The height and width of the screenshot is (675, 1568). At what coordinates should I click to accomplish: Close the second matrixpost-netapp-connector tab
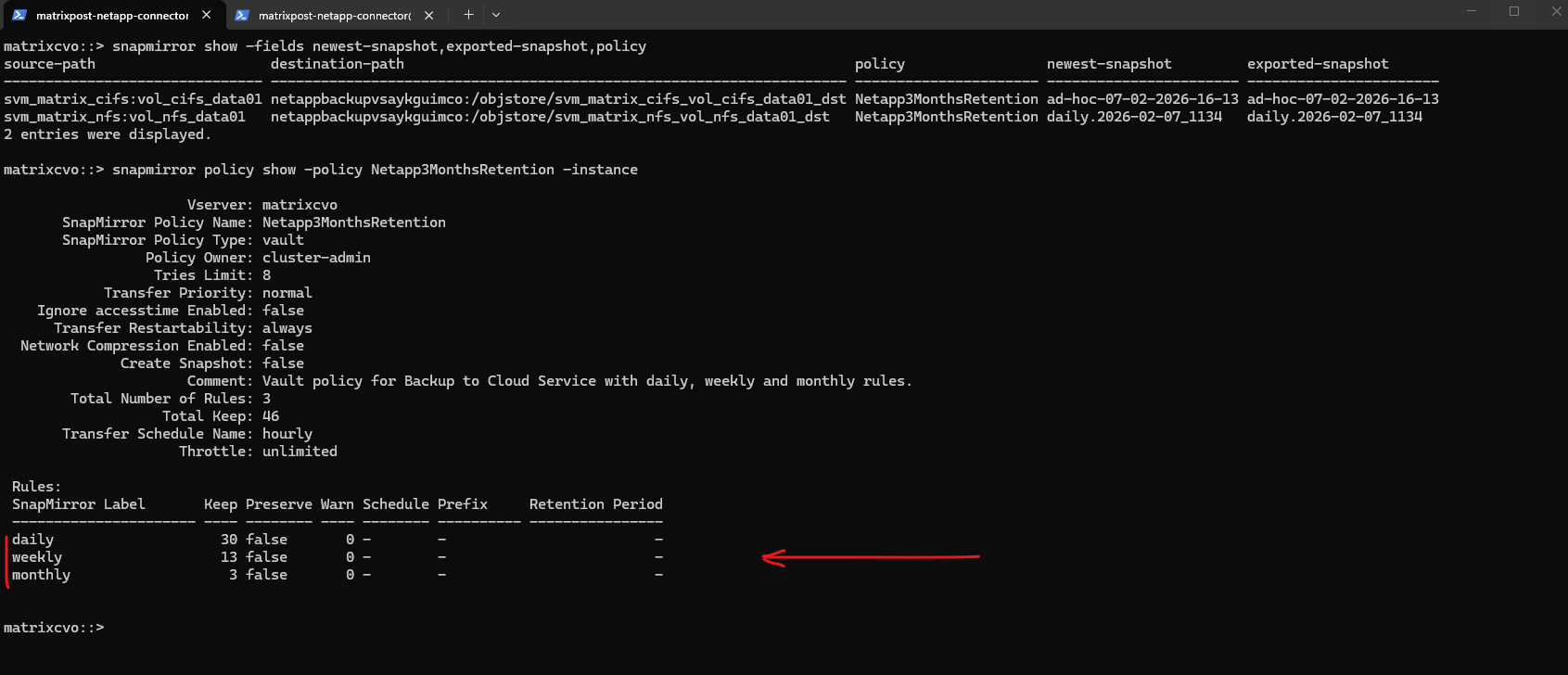(x=428, y=15)
